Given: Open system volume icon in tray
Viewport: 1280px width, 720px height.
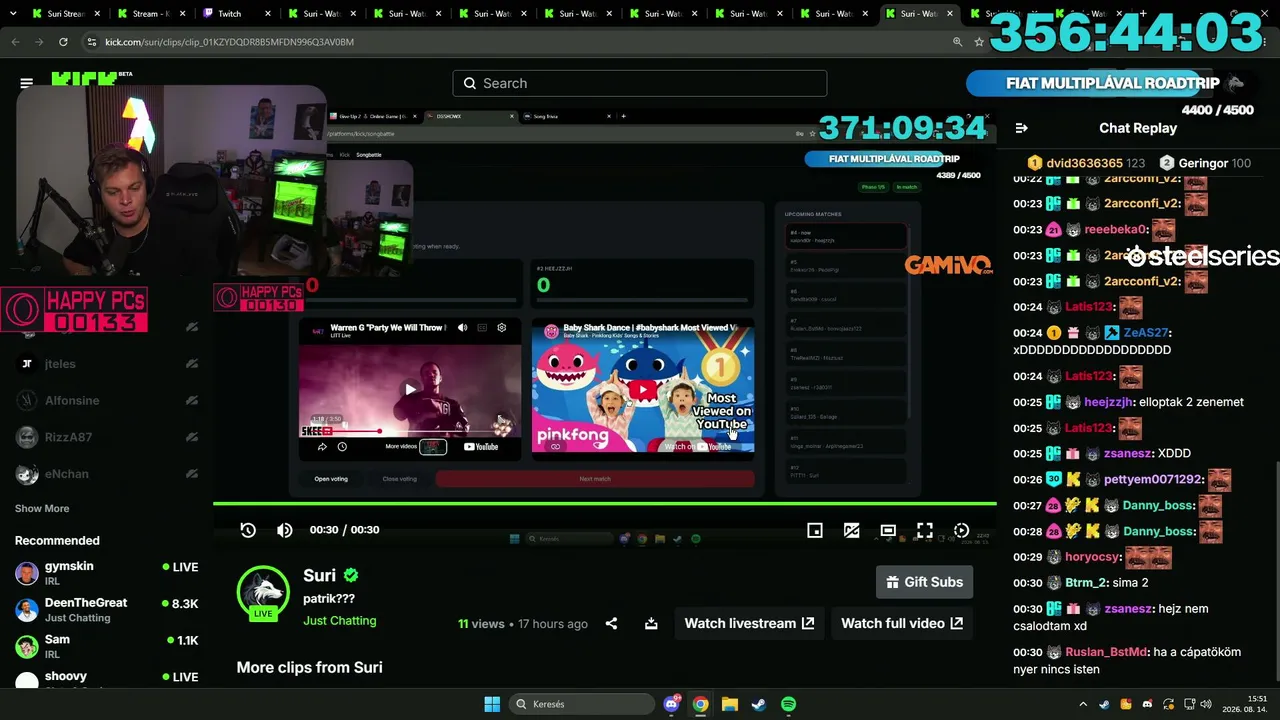Looking at the screenshot, I should (1206, 704).
